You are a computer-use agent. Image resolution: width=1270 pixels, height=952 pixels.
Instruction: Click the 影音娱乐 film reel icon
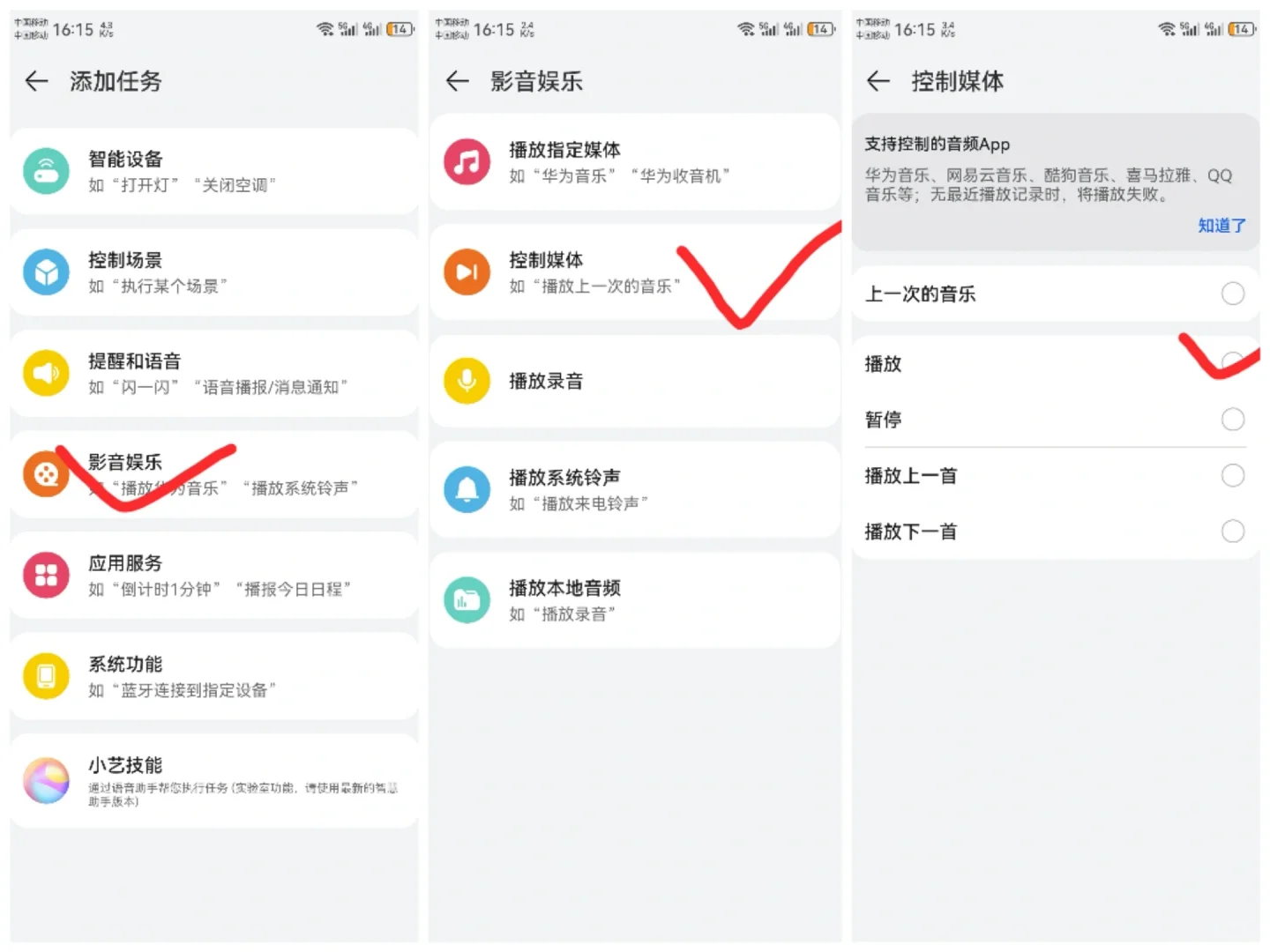point(46,474)
